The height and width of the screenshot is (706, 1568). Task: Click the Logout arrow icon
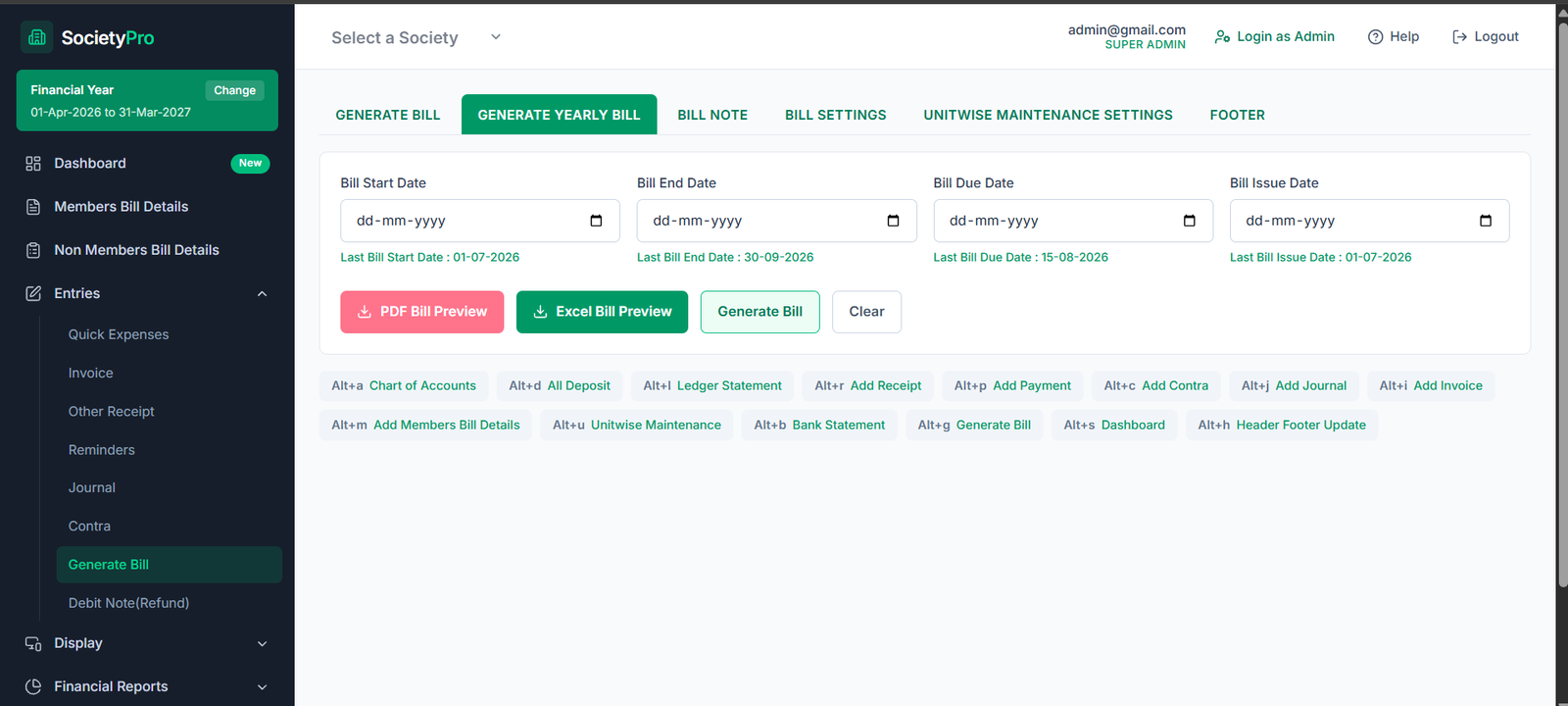click(1459, 37)
